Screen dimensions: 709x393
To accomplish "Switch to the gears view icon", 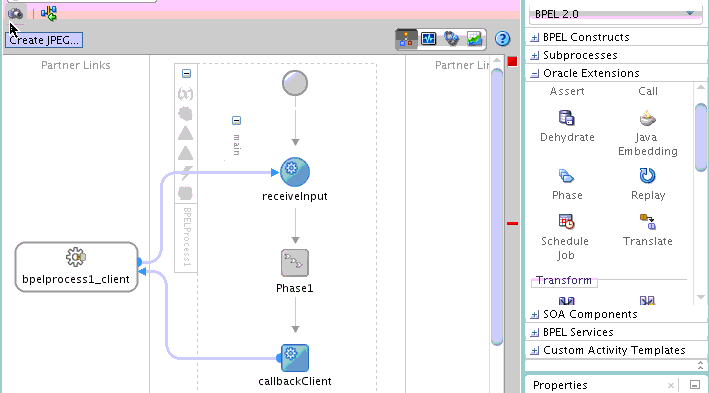I will point(451,39).
